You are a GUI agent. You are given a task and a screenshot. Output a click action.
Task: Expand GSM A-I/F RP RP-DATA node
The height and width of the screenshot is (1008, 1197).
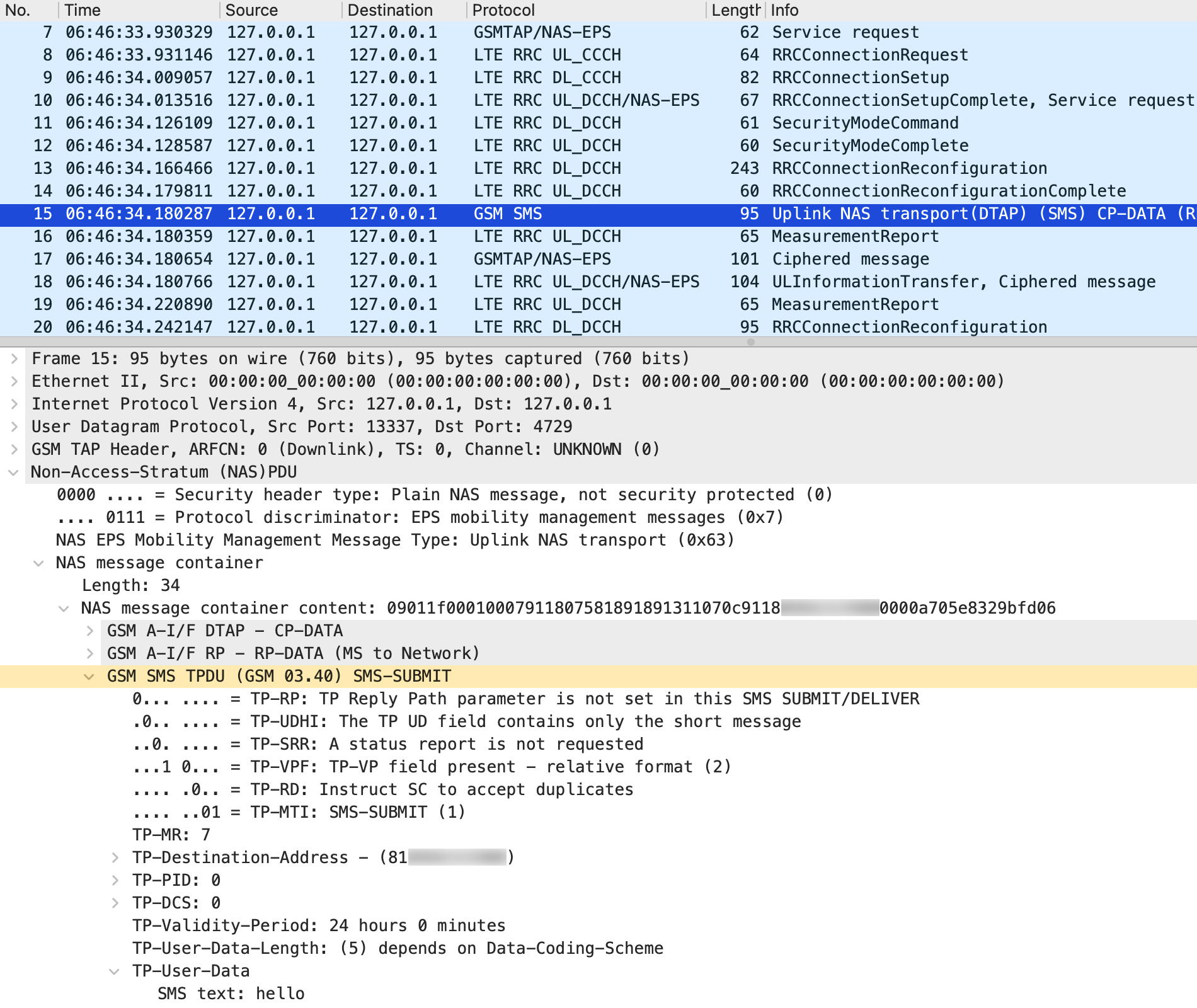point(89,653)
